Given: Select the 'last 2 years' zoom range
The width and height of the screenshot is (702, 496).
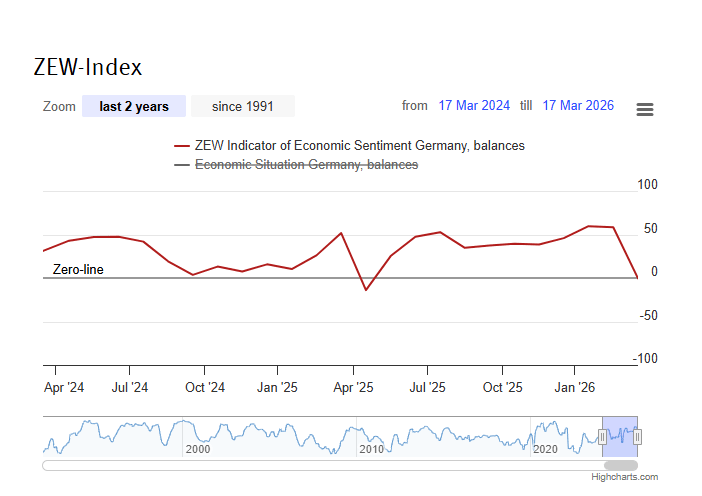Looking at the screenshot, I should 134,106.
